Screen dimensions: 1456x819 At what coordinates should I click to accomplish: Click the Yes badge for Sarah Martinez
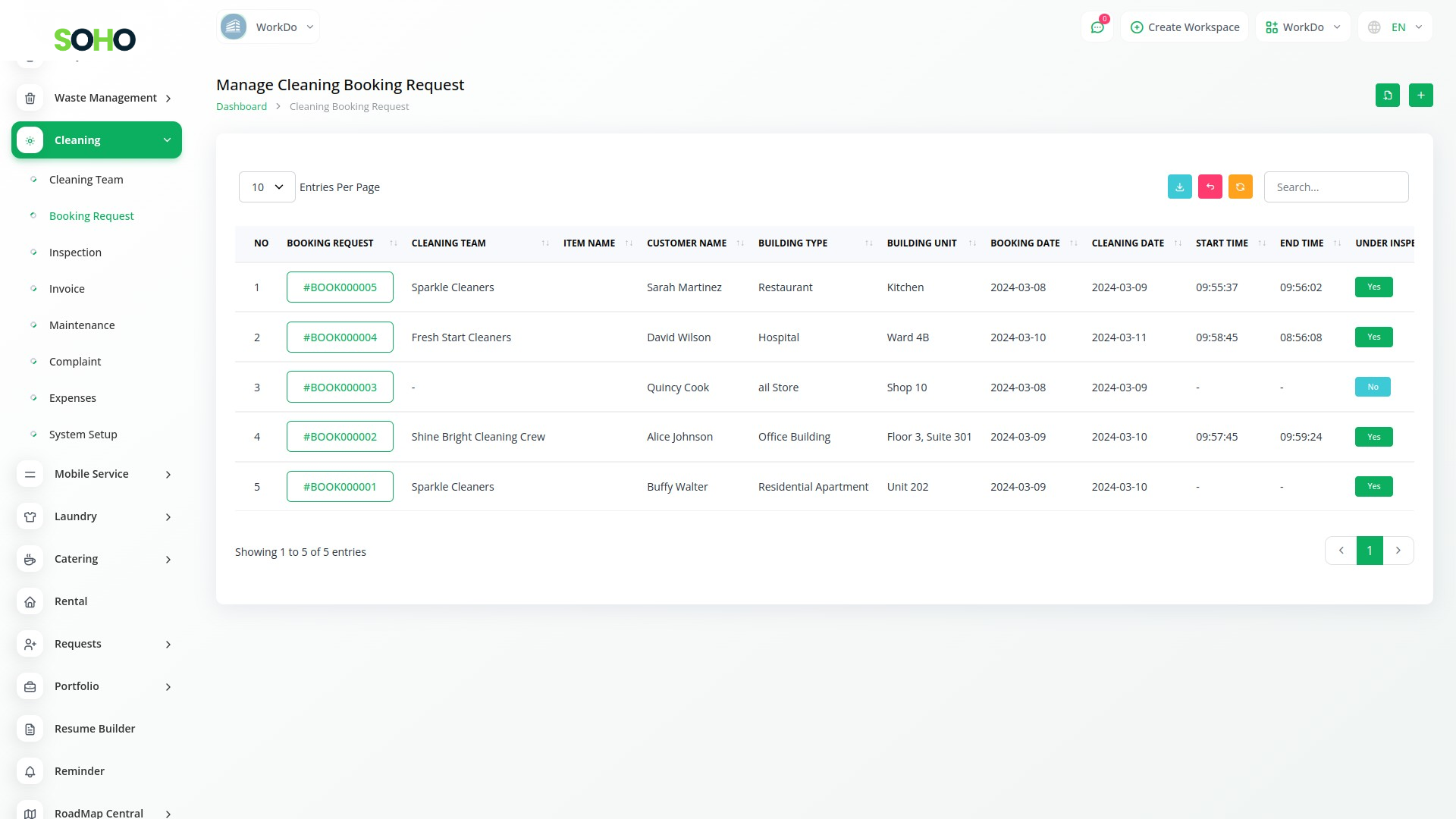coord(1373,287)
